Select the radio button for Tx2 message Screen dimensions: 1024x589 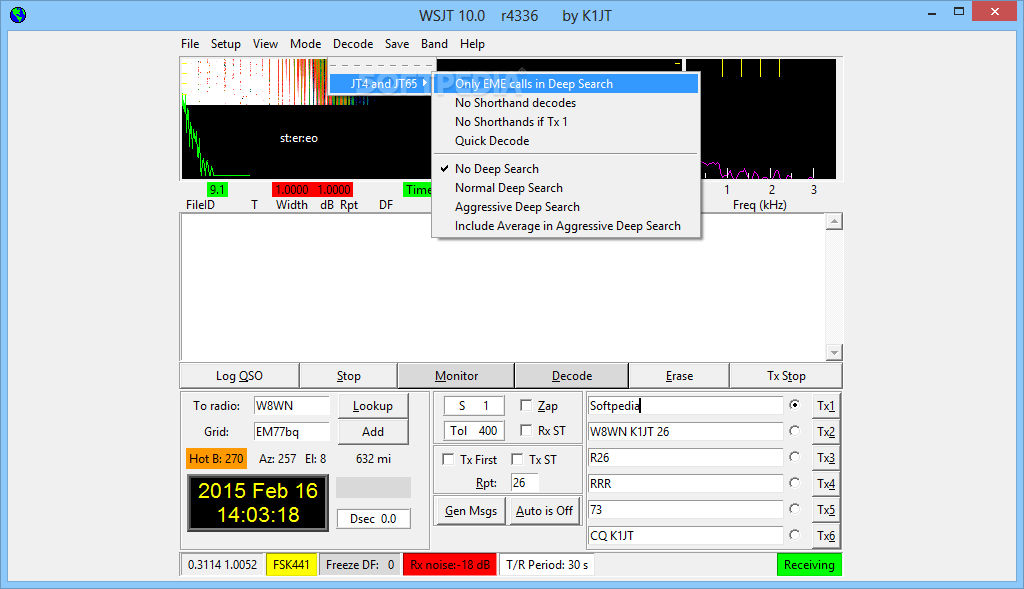(x=794, y=430)
